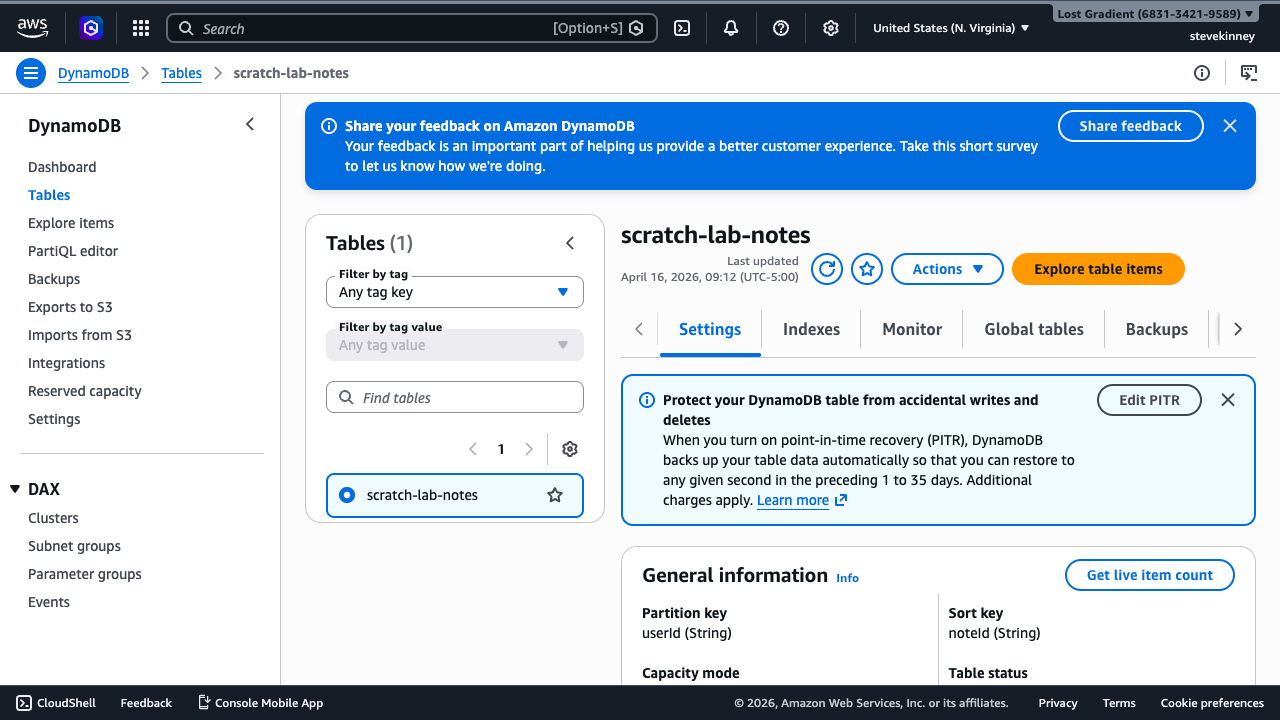Open the notifications bell
The width and height of the screenshot is (1280, 720).
(x=731, y=28)
